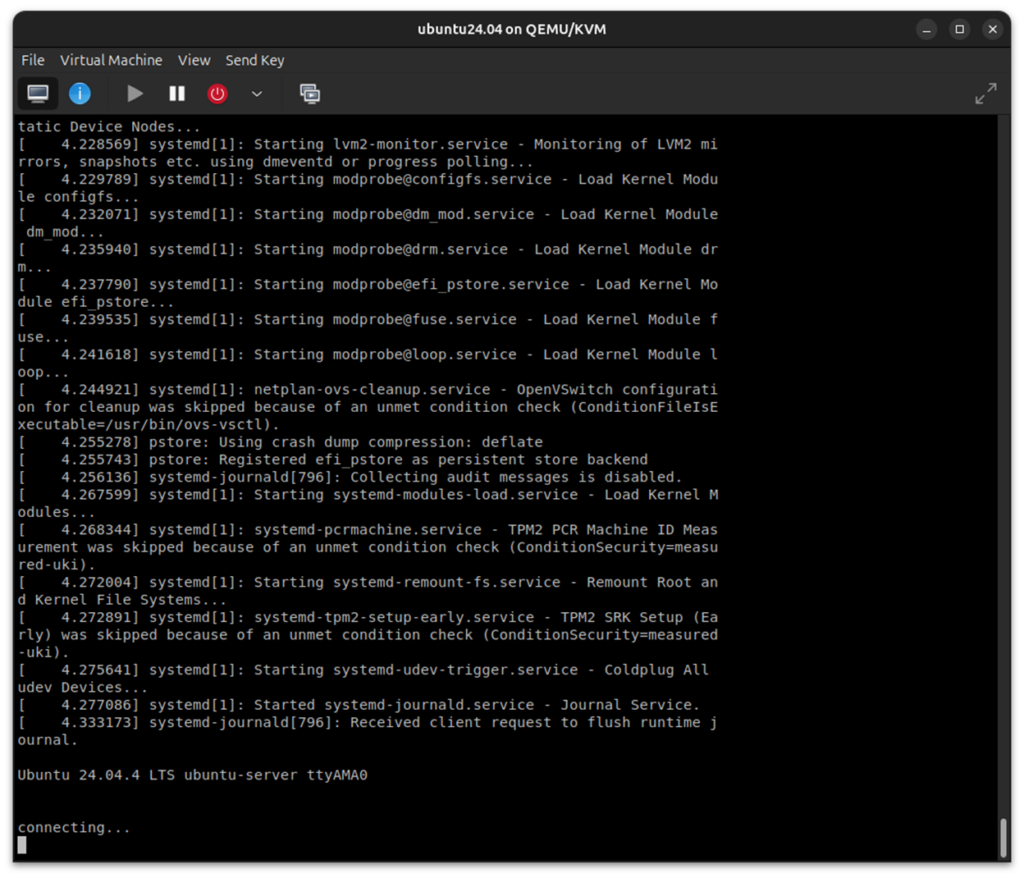This screenshot has width=1024, height=878.
Task: Click the console scrollbar thumb
Action: 1003,838
